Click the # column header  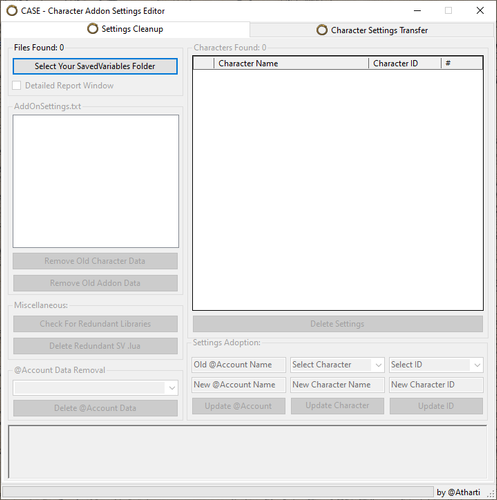point(462,63)
